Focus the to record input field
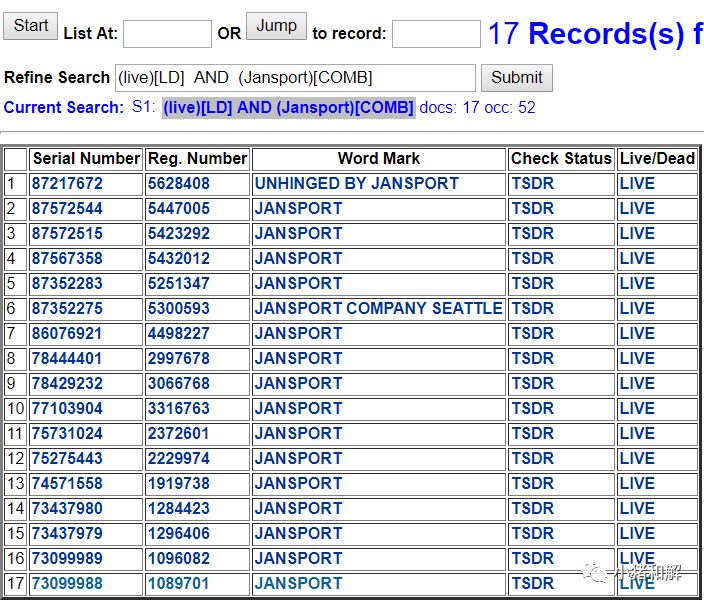The image size is (704, 603). point(436,34)
